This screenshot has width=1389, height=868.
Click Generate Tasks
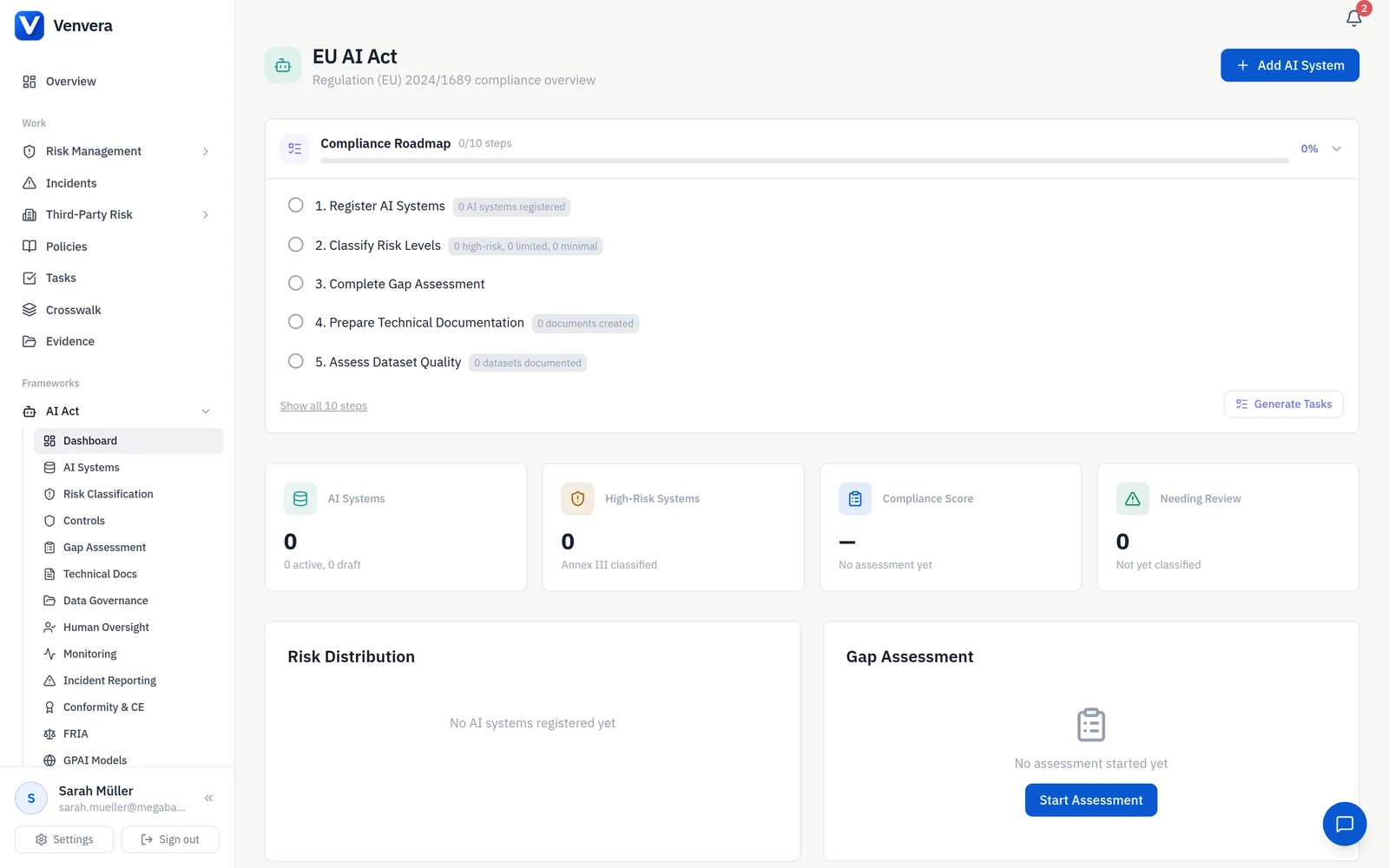pos(1283,404)
